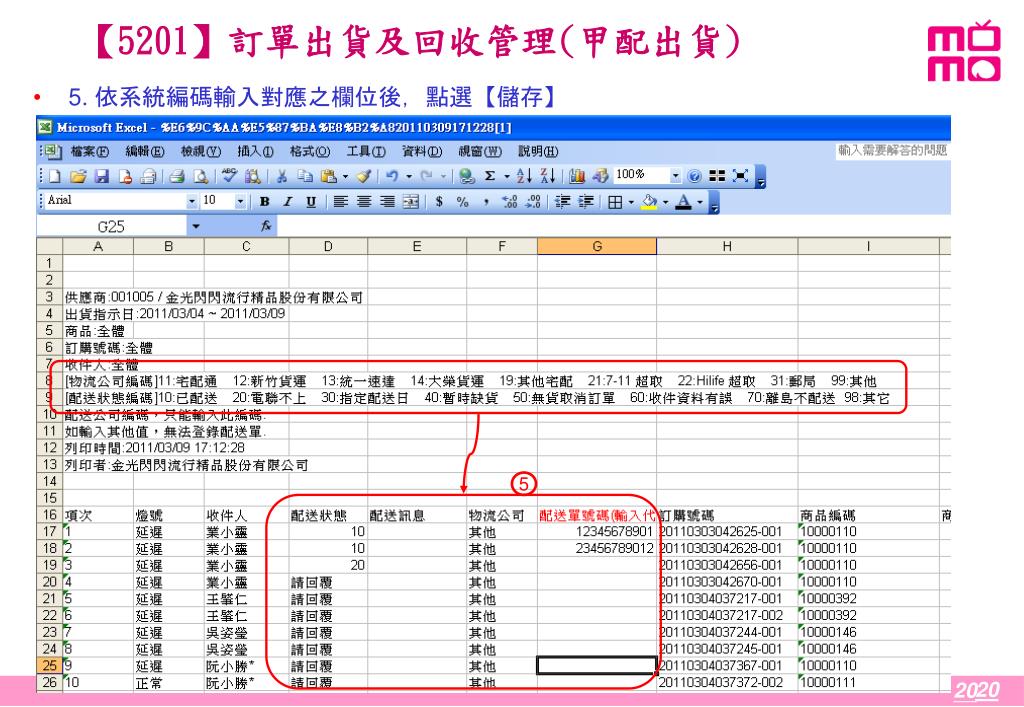Run the ABC spelling check icon

(x=229, y=176)
